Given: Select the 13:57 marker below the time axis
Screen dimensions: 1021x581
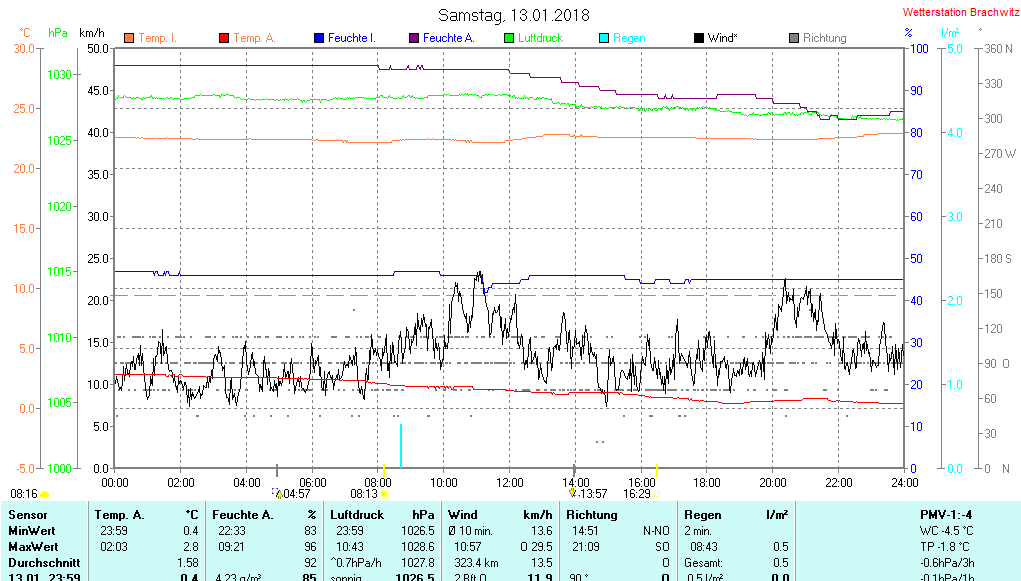Looking at the screenshot, I should [590, 493].
